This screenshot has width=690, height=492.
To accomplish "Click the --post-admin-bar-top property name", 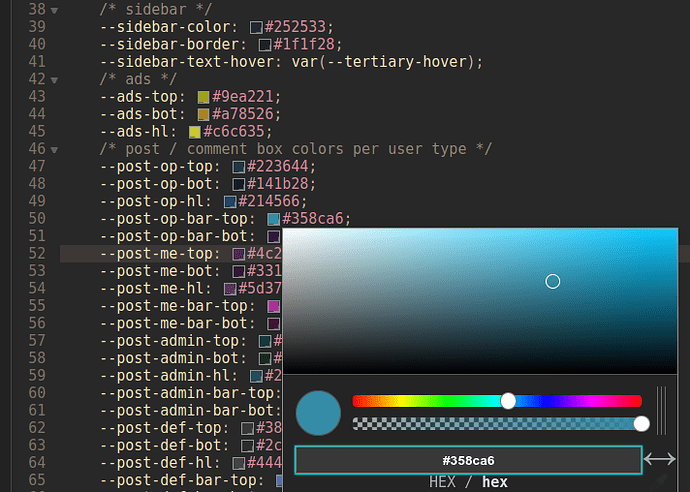I will point(187,393).
